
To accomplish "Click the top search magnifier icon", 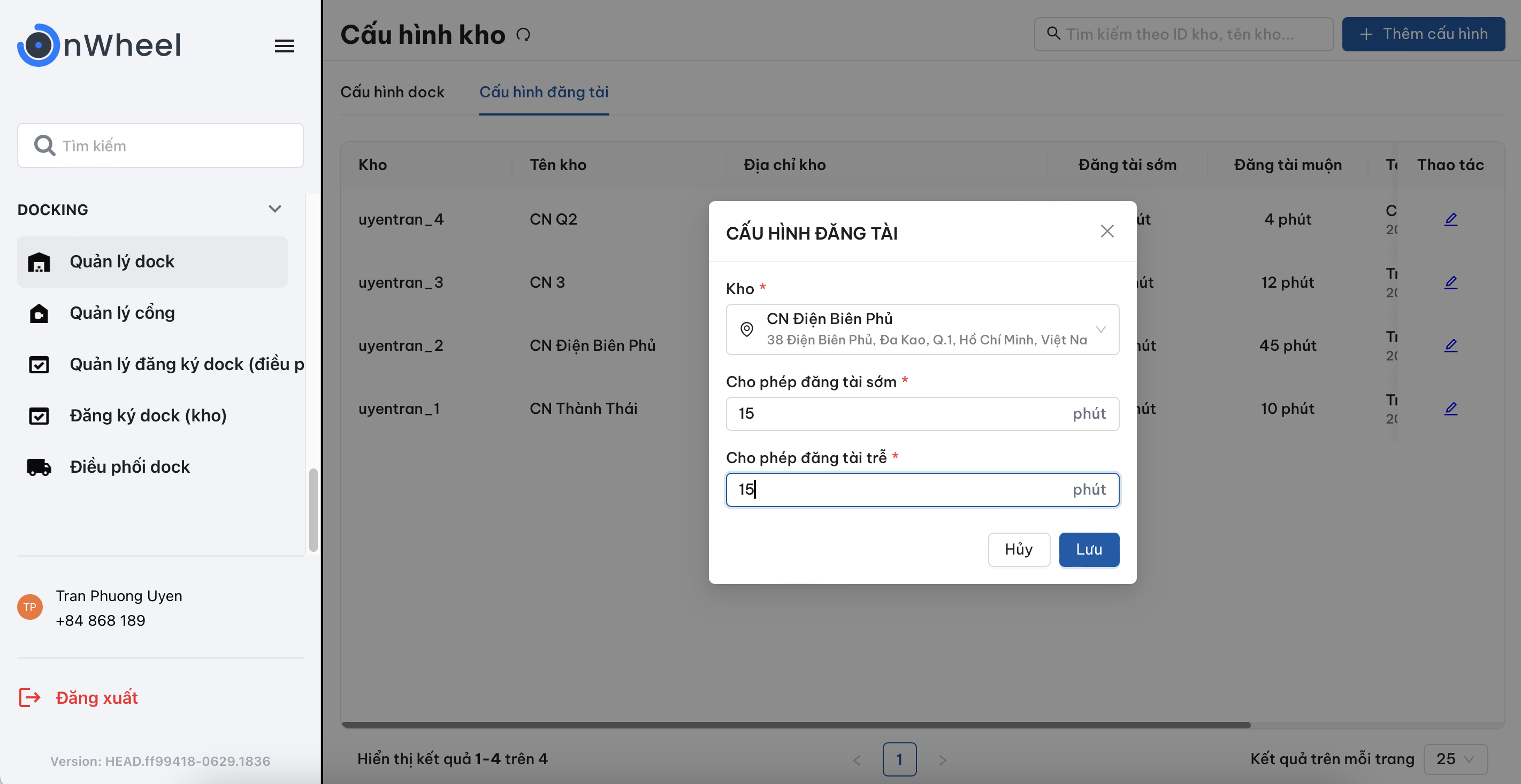I will pos(1054,33).
